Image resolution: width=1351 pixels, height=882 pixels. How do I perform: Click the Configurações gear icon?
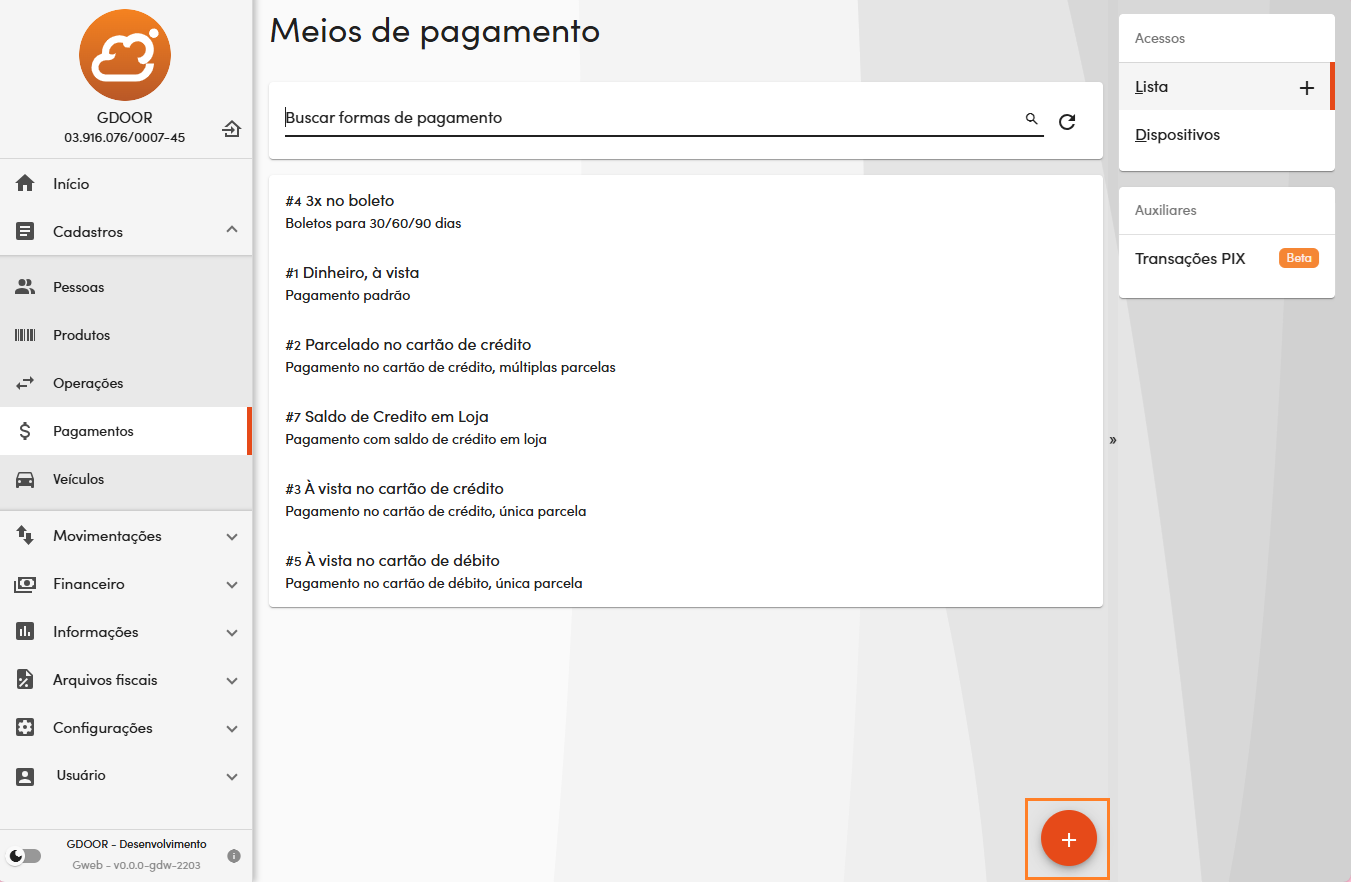[25, 728]
